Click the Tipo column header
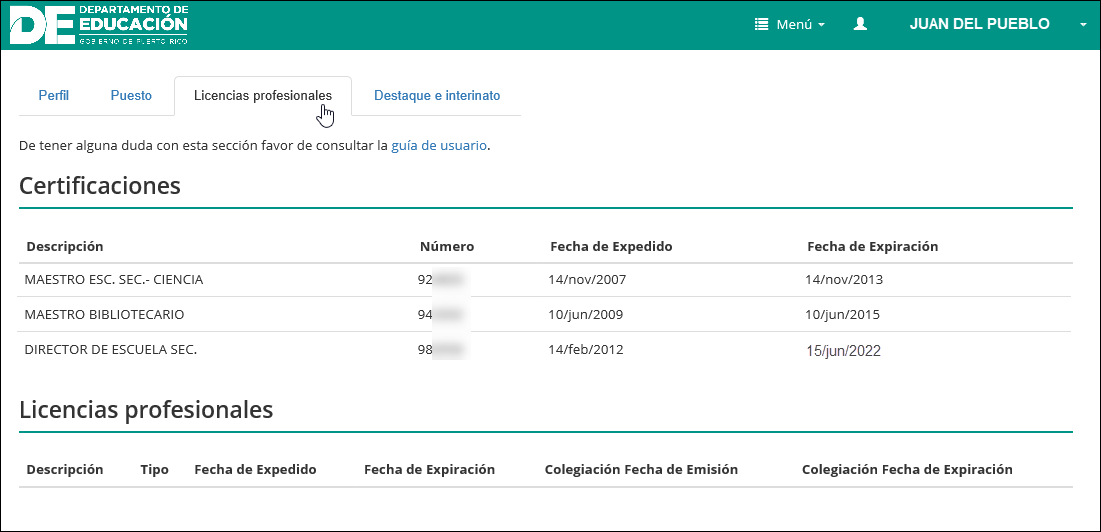This screenshot has width=1101, height=532. (x=155, y=469)
